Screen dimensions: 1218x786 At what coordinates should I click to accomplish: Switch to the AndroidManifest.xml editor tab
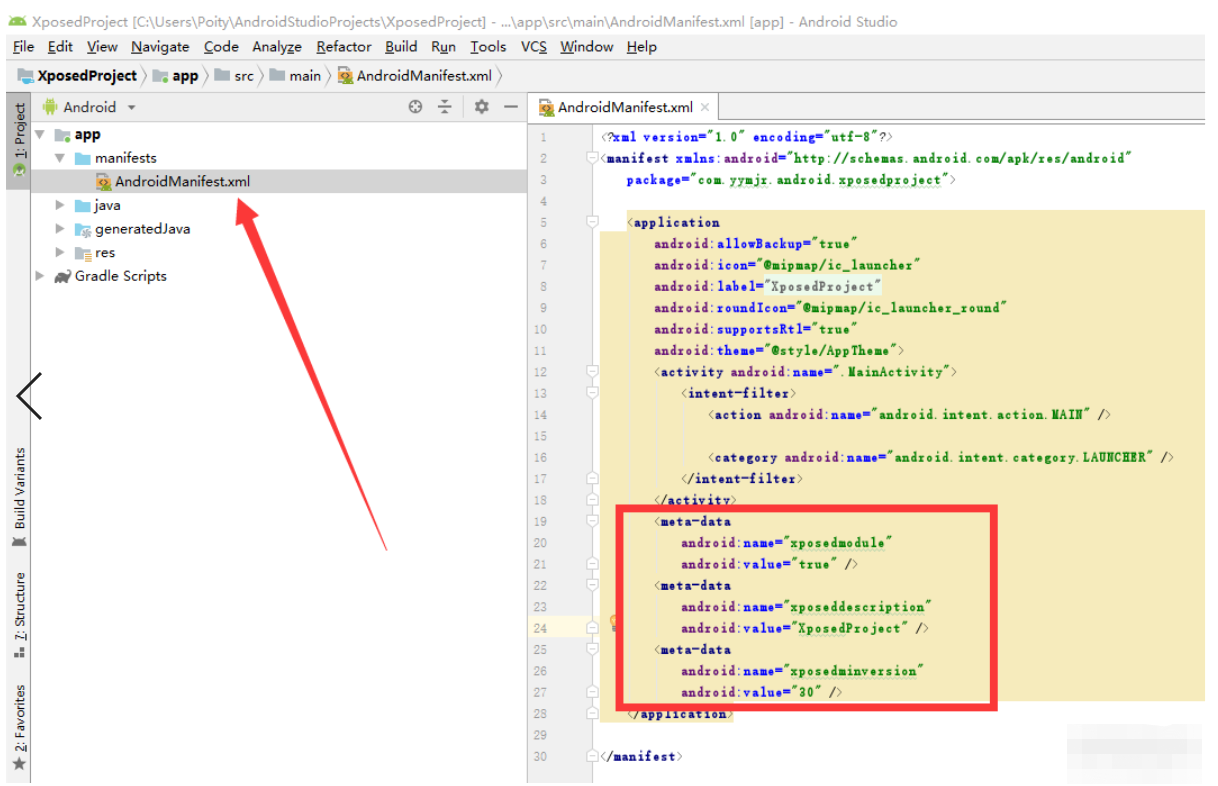624,107
